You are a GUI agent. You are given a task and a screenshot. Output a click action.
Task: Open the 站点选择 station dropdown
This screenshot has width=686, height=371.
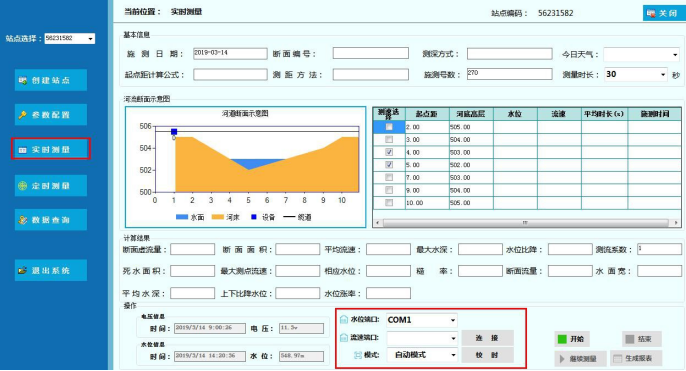(x=91, y=38)
